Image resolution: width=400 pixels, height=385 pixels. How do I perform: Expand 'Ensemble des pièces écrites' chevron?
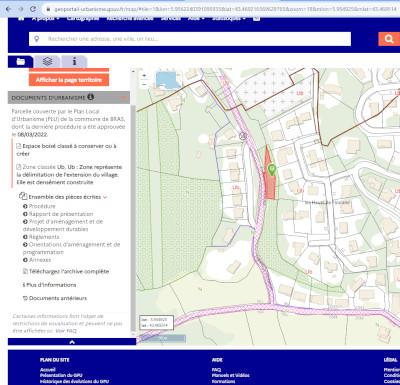[105, 197]
